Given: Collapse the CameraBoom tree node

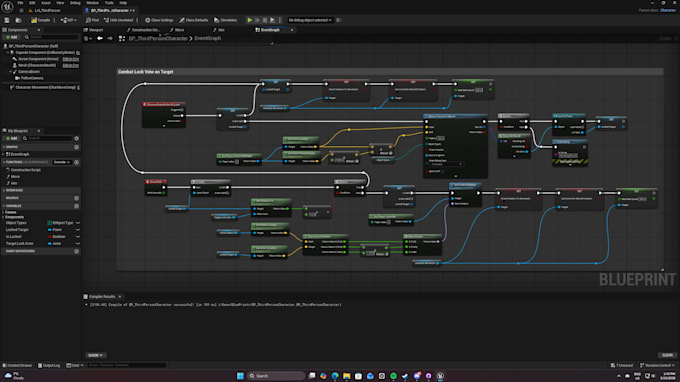Looking at the screenshot, I should point(11,72).
